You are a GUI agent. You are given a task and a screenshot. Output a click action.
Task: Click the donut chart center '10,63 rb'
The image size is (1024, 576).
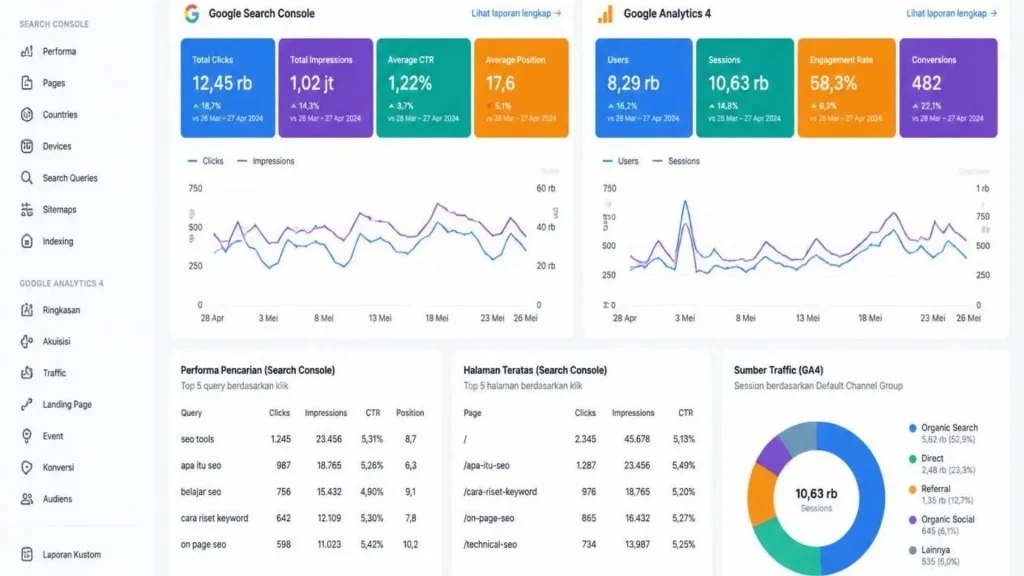click(x=816, y=494)
